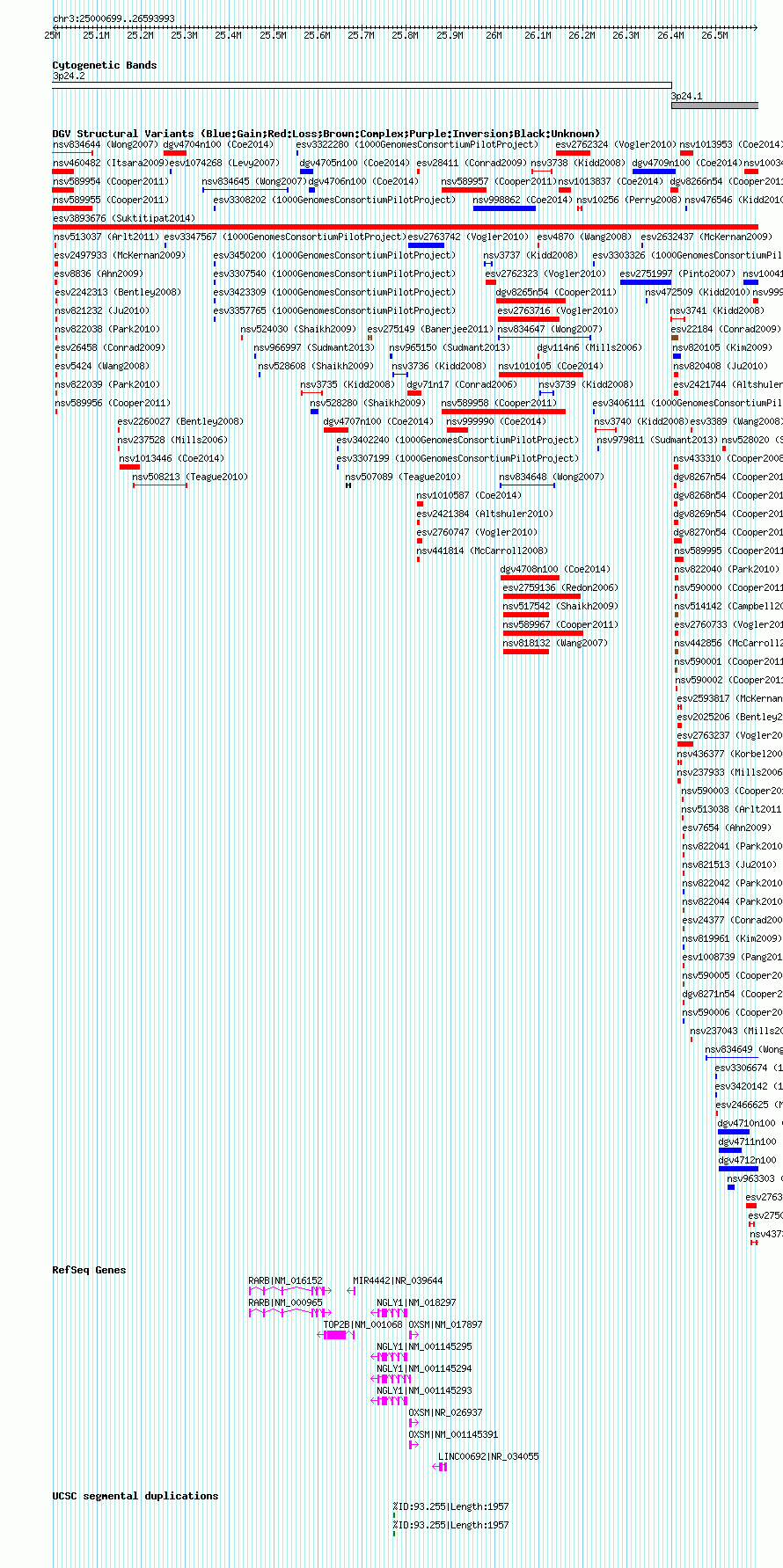Viewport: 783px width, 1568px height.
Task: Select dgv4708n100 (Coe2014) variant
Action: pos(530,578)
